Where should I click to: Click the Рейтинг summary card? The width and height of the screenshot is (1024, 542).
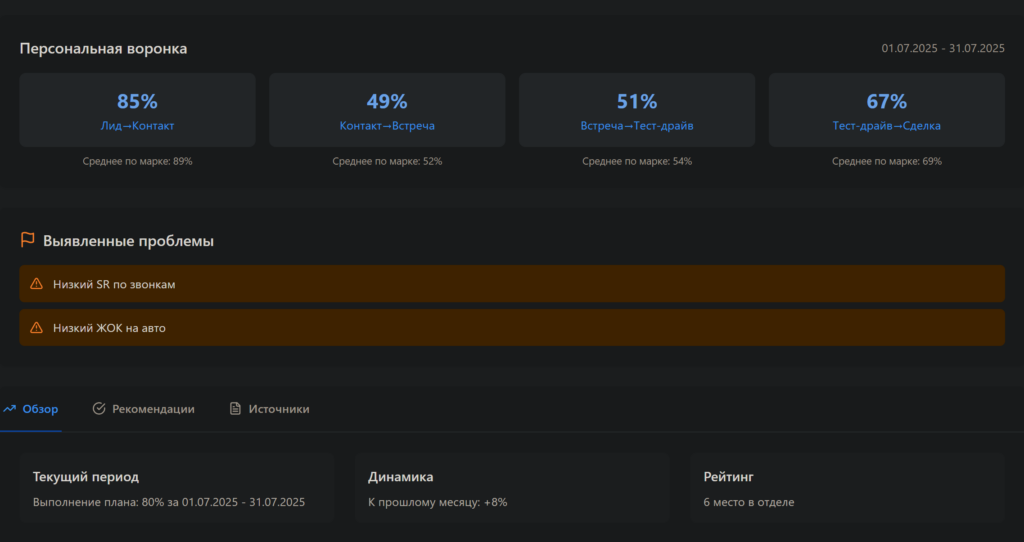pos(847,488)
